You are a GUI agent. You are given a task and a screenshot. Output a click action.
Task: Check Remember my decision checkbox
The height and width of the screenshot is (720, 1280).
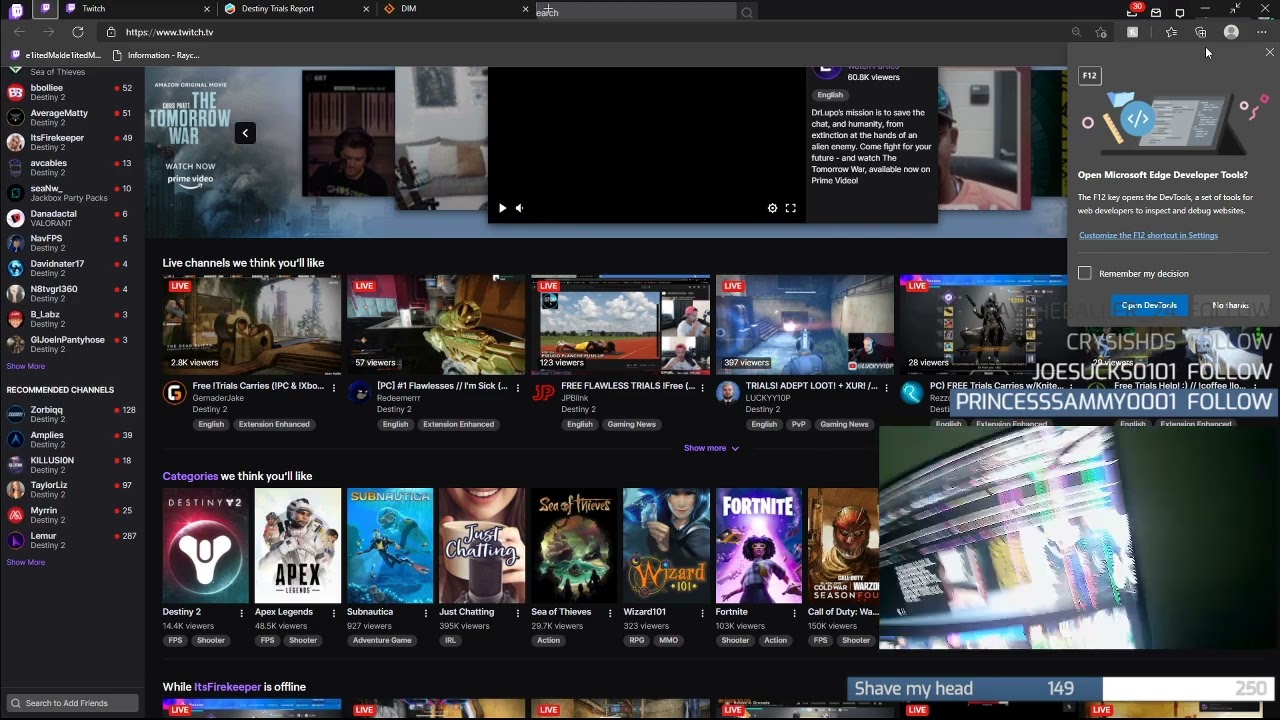tap(1085, 273)
